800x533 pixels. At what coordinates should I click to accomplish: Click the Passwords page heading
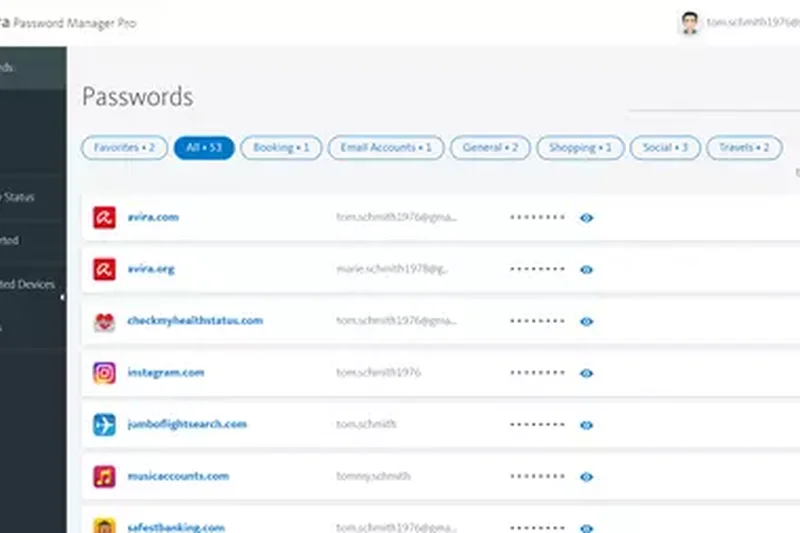coord(138,97)
